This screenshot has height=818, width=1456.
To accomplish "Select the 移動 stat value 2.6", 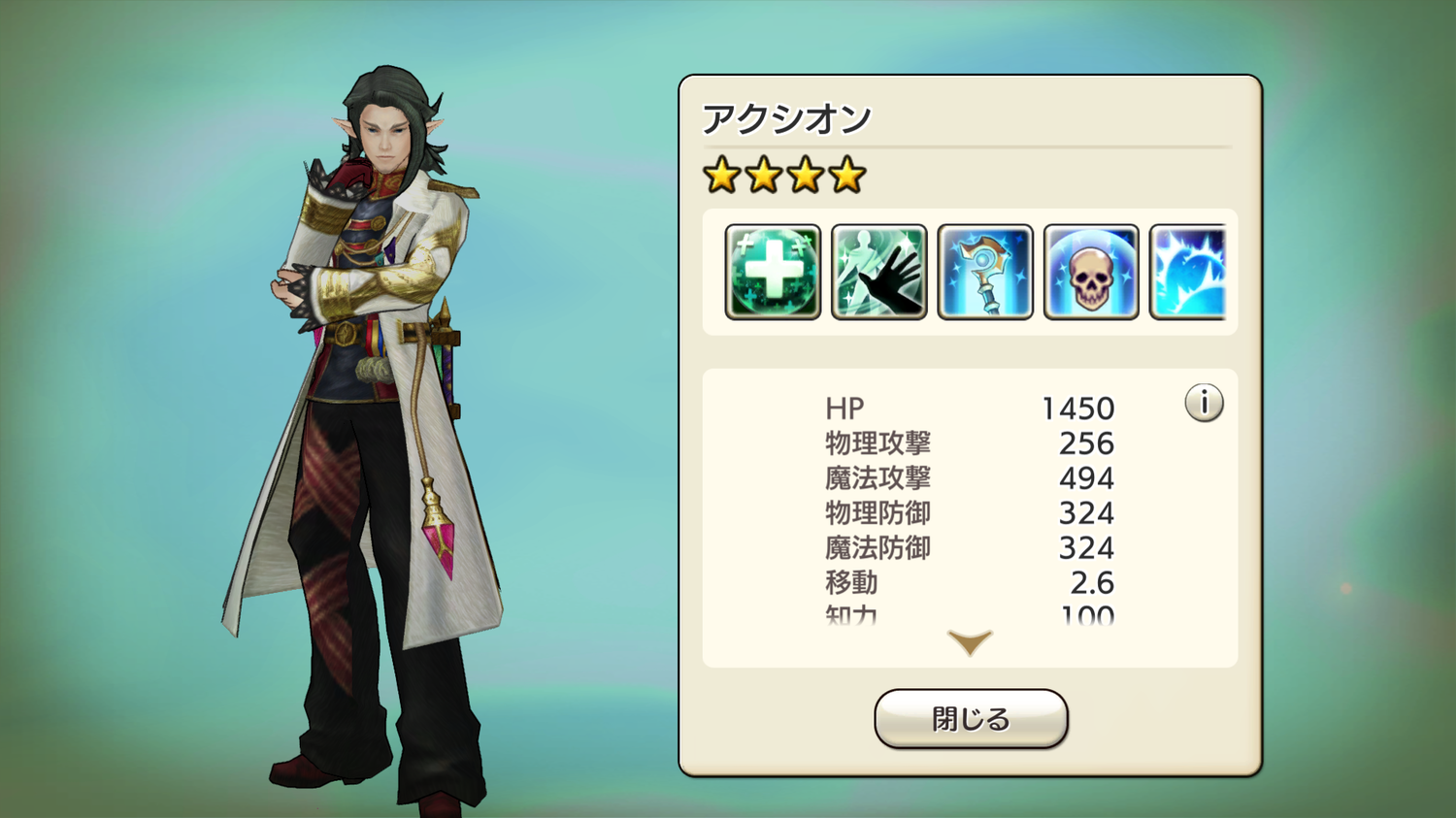I will tap(1092, 583).
